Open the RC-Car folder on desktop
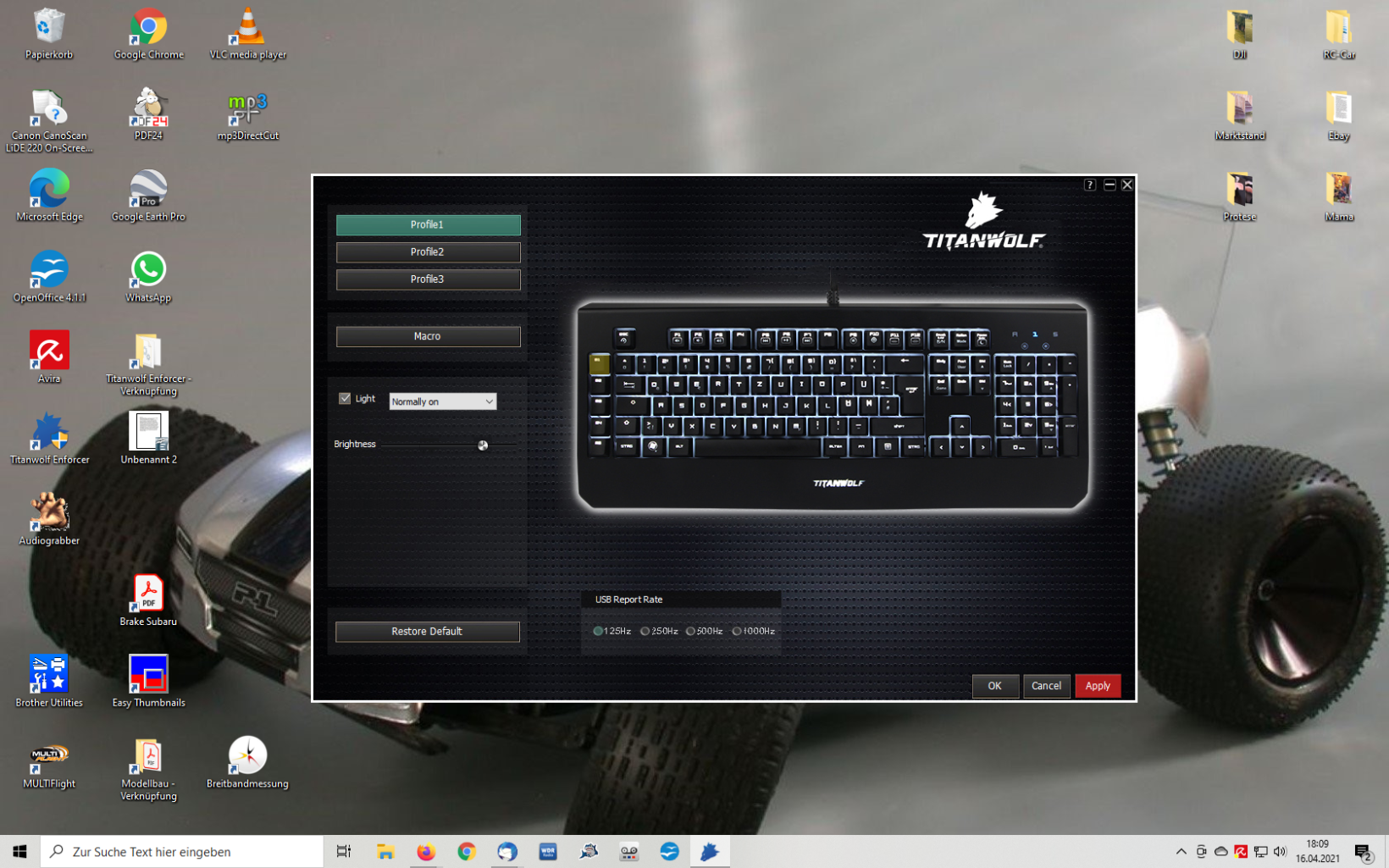Image resolution: width=1389 pixels, height=868 pixels. [x=1339, y=34]
